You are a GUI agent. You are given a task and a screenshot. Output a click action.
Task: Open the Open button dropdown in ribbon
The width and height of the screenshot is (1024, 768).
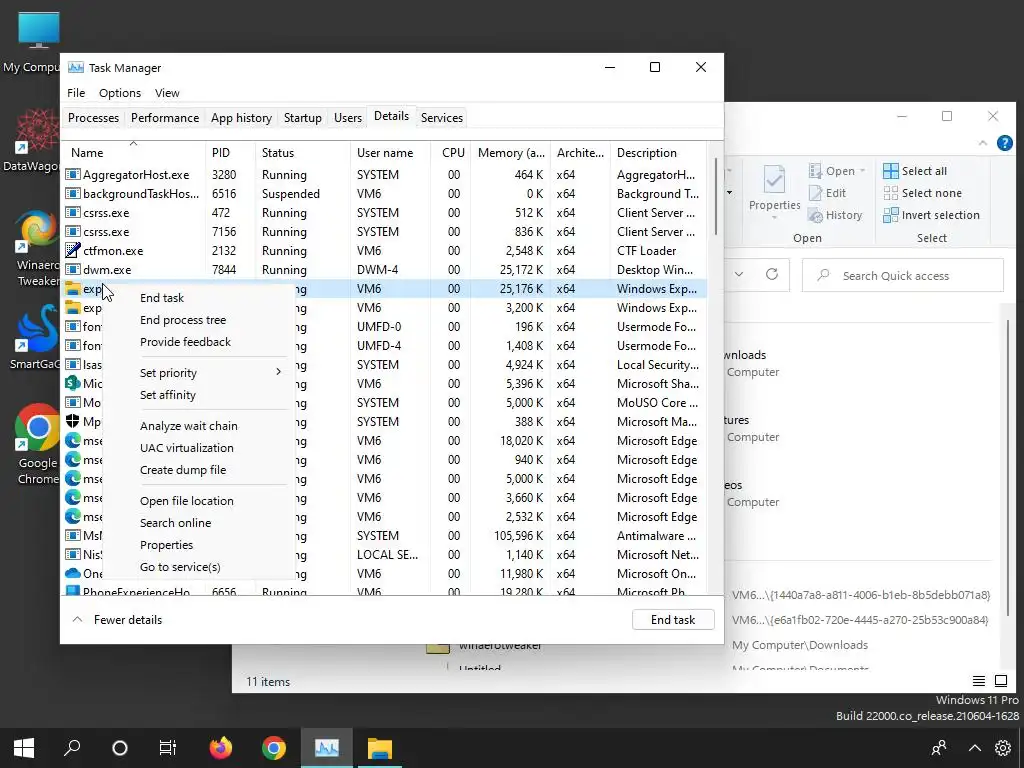coord(862,170)
